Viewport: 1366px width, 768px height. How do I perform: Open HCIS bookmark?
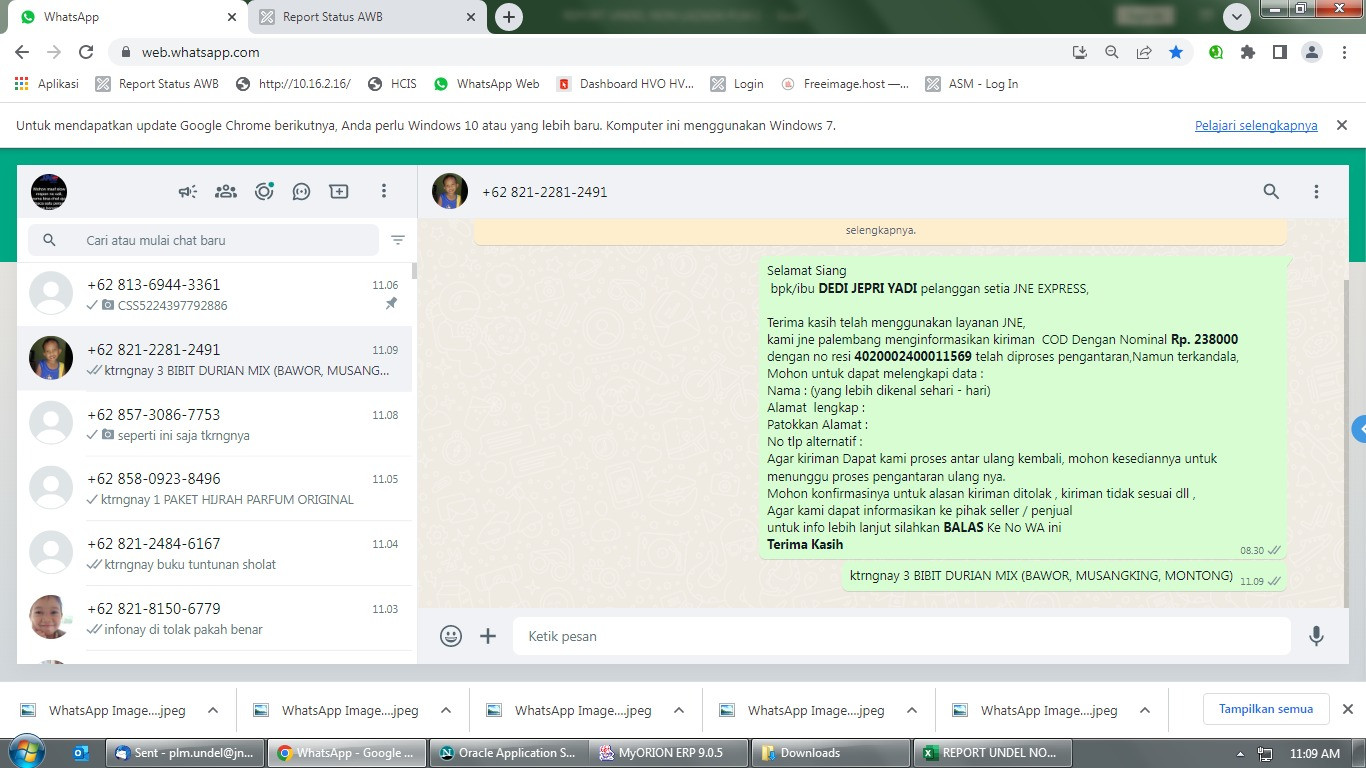coord(392,84)
